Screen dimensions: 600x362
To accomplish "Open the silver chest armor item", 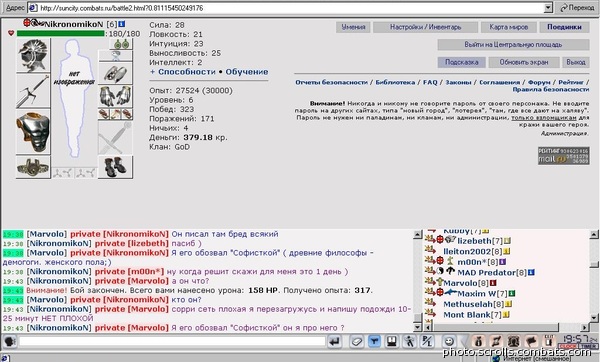I will coord(33,132).
